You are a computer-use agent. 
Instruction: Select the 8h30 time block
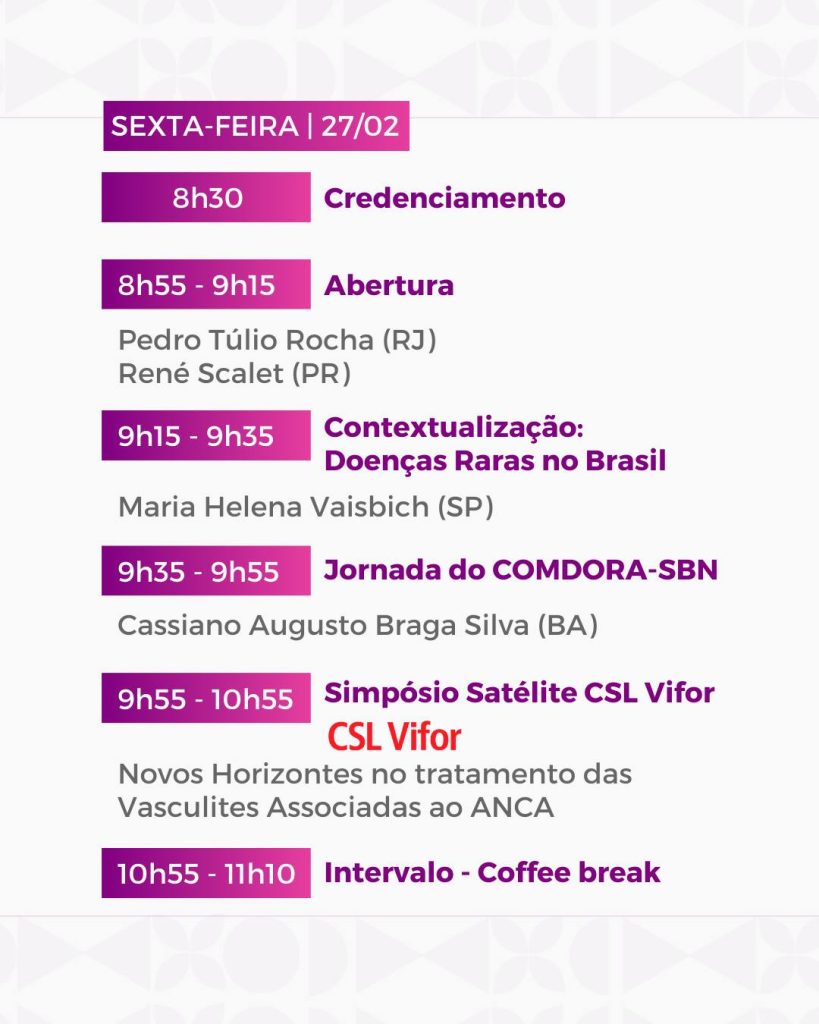pos(206,198)
